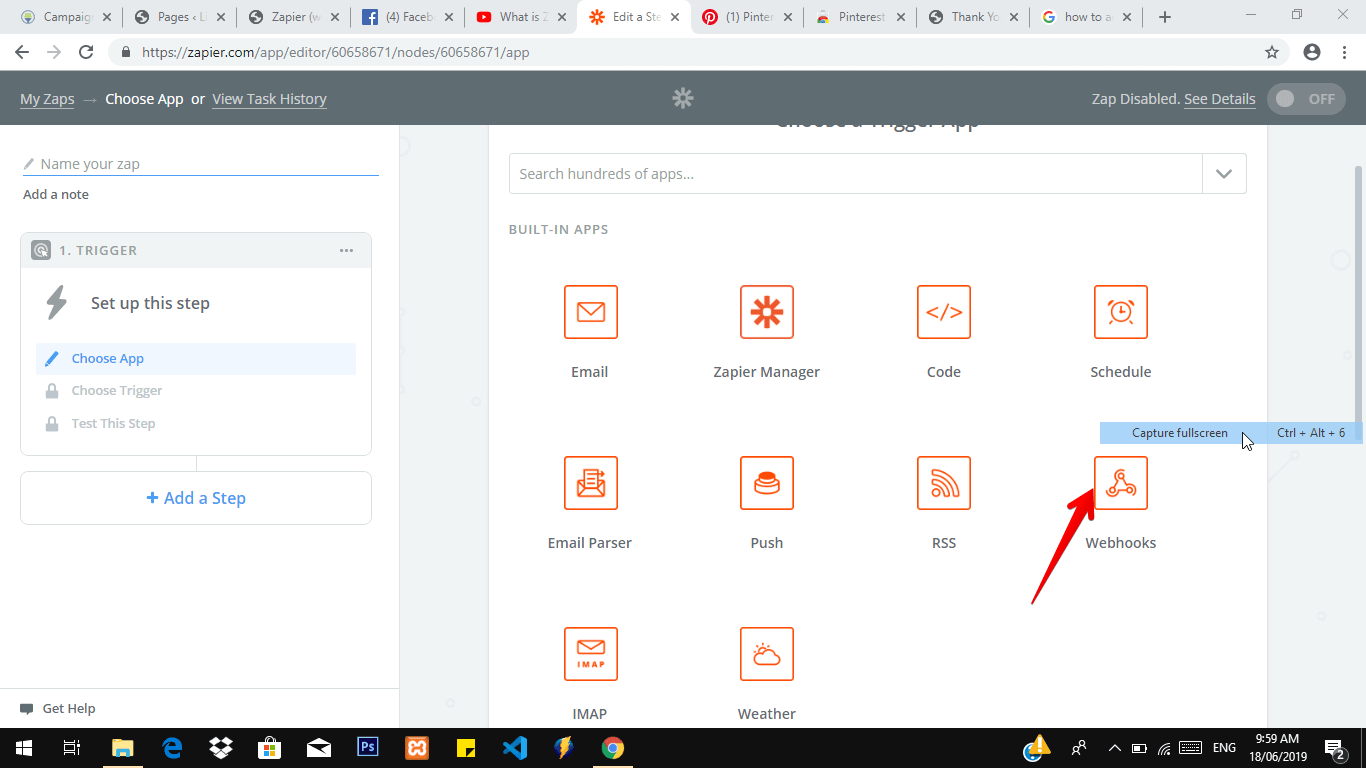Image resolution: width=1366 pixels, height=768 pixels.
Task: Bookmark this page with the star icon
Action: coord(1272,52)
